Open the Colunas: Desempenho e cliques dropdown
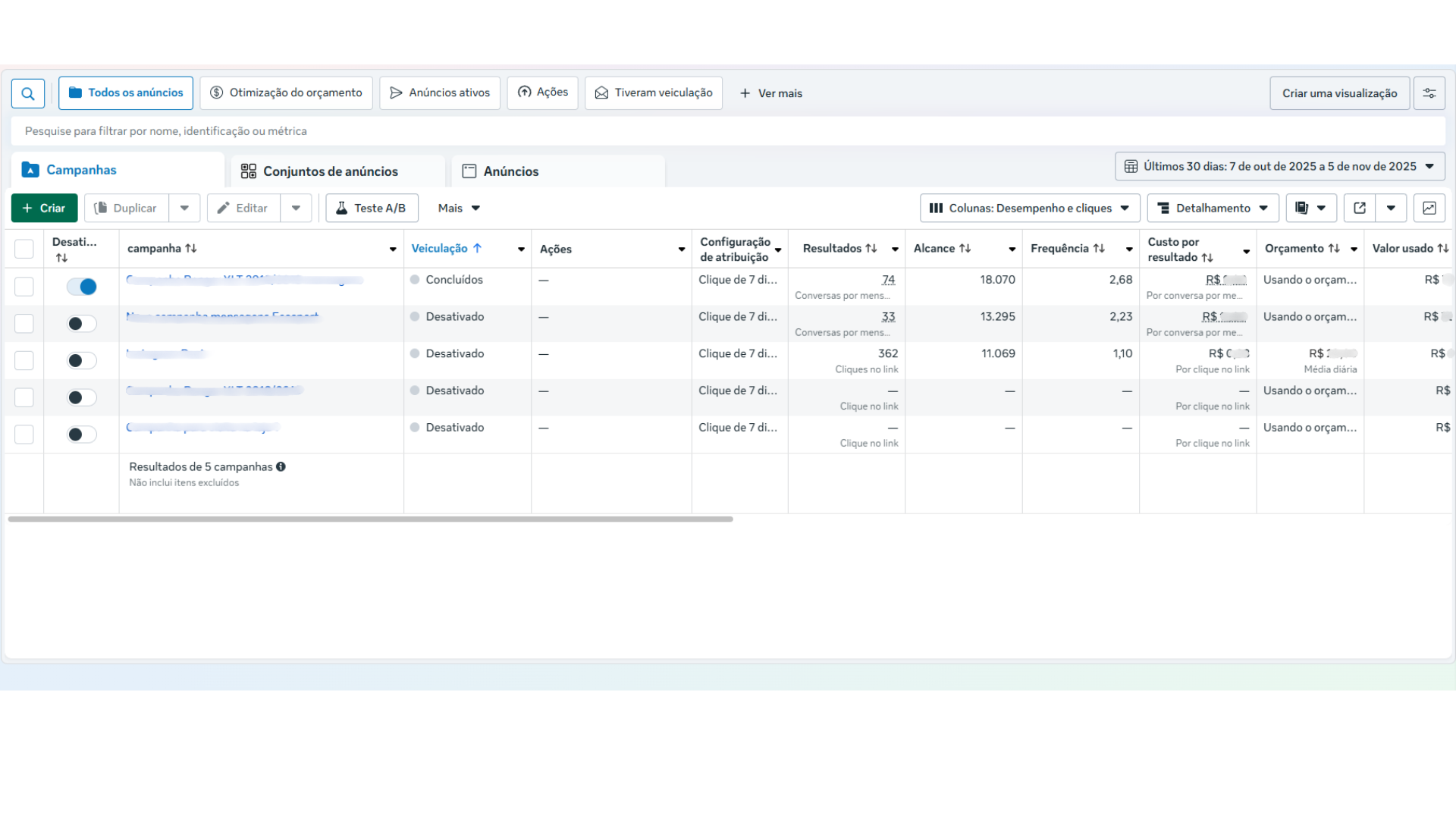 tap(1029, 208)
